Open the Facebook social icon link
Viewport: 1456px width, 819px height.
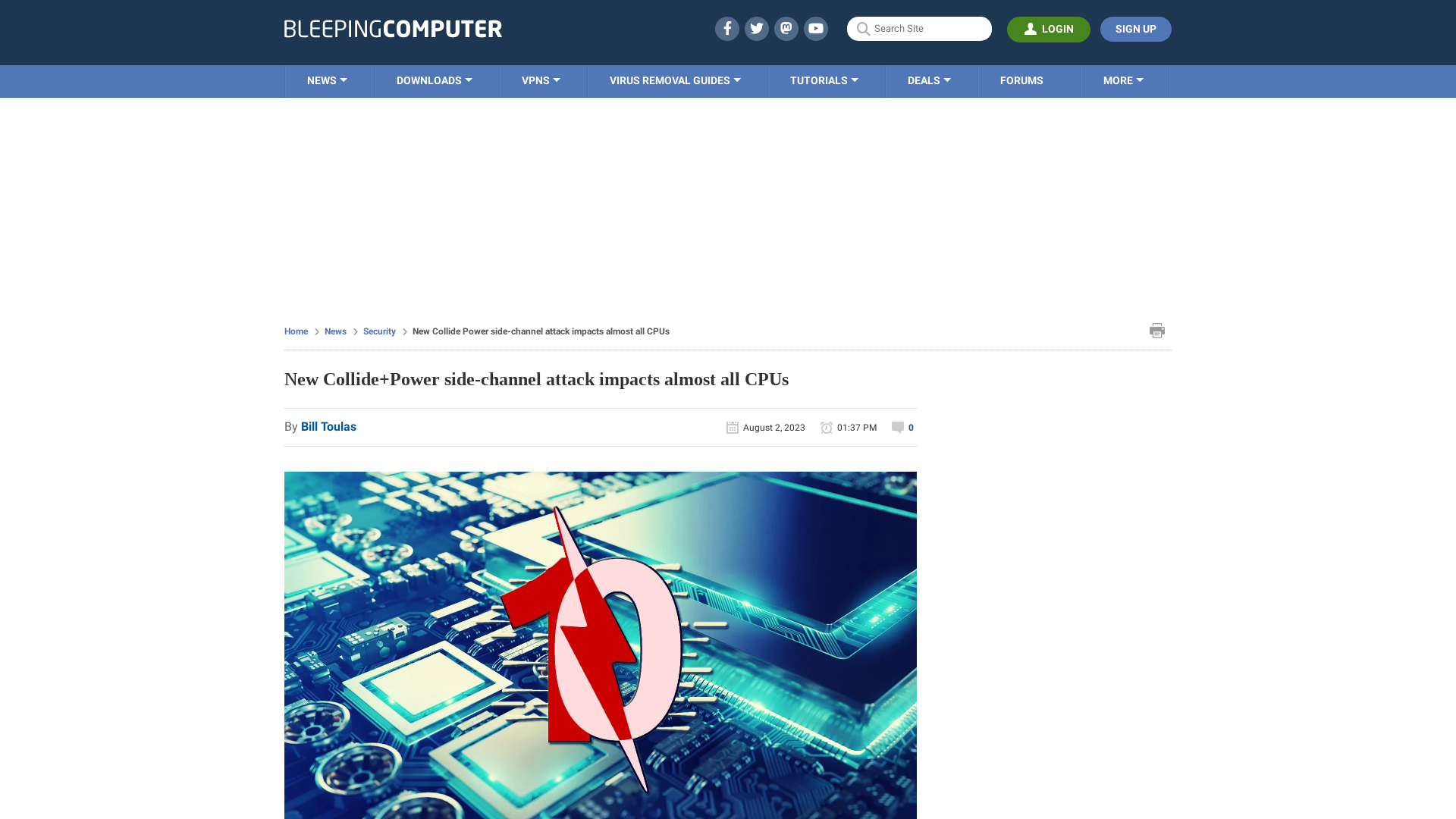coord(727,28)
